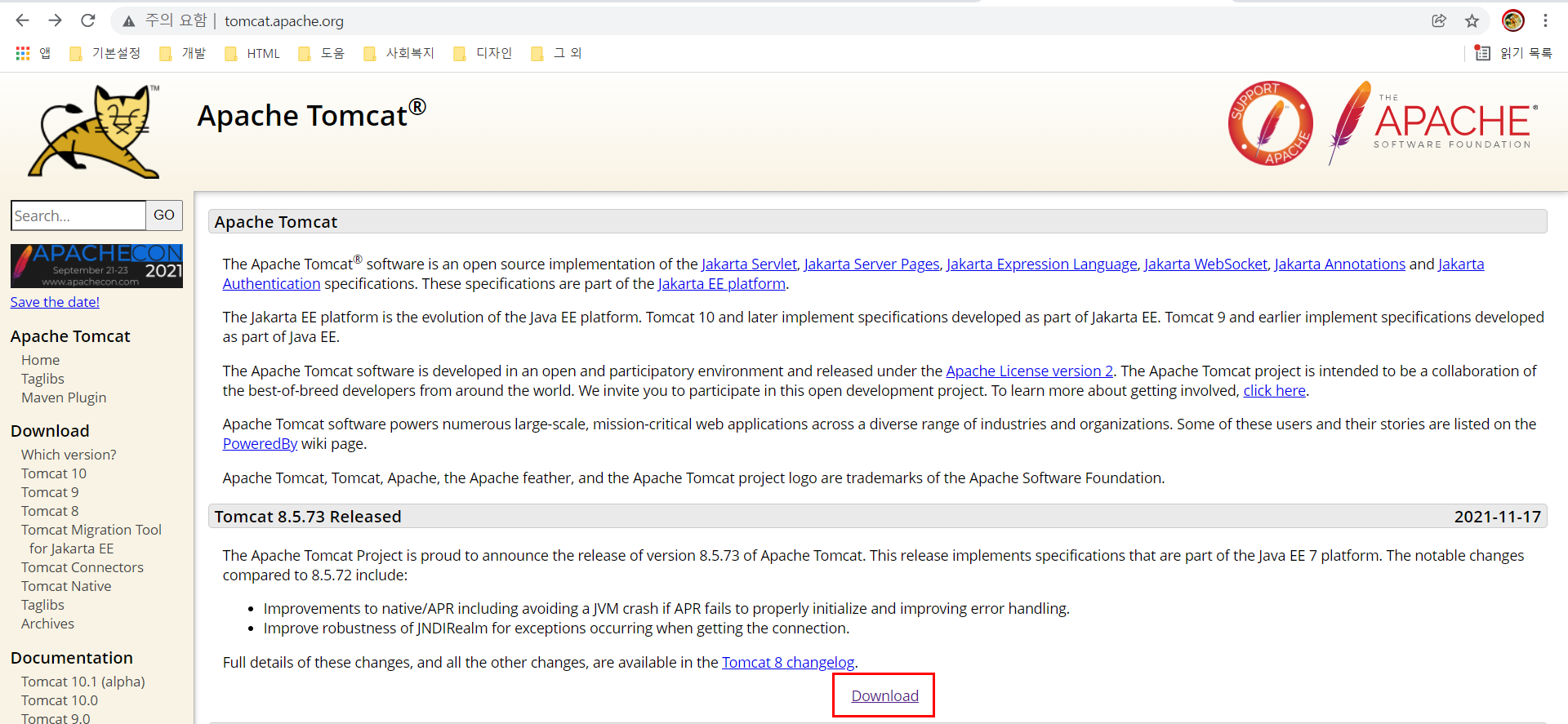Open Tomcat Migration Tool for Jakarta EE

91,539
